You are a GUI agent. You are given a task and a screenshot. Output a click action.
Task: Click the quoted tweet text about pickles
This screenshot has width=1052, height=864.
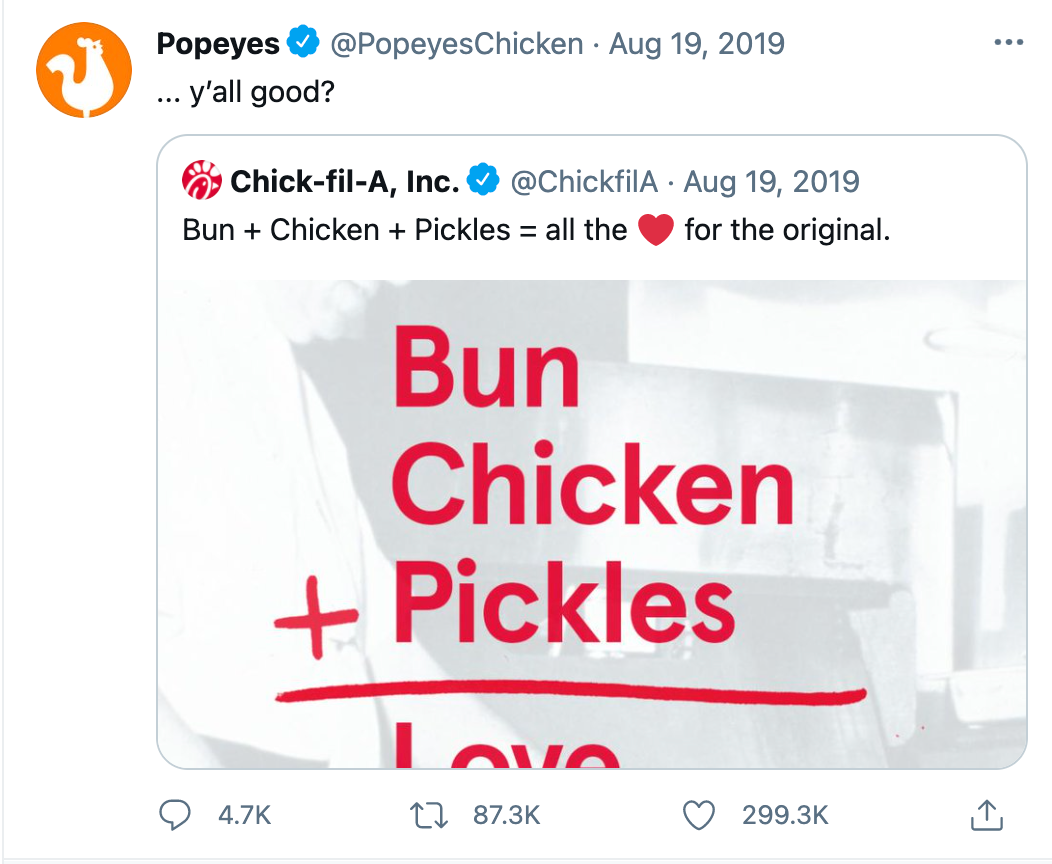tap(535, 230)
